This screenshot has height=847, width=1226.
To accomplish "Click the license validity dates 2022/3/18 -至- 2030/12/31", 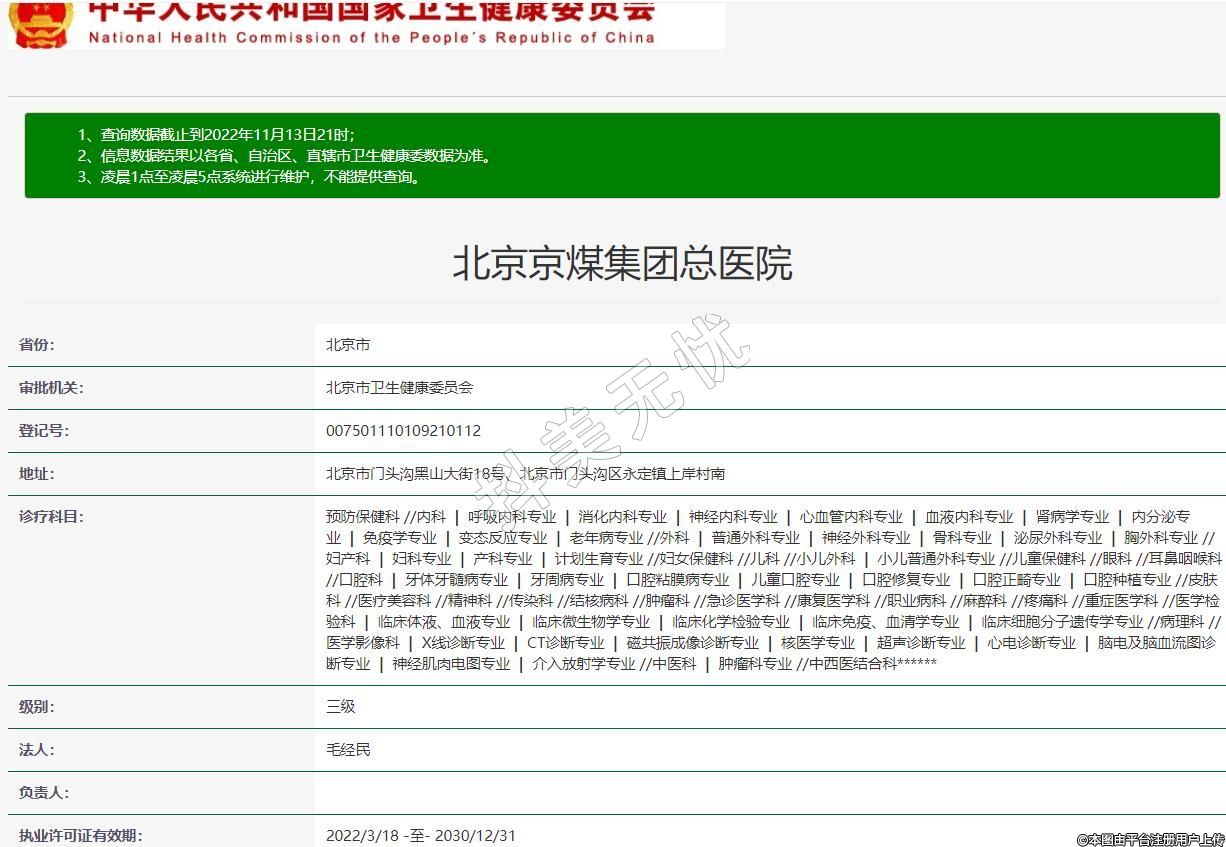I will click(x=421, y=836).
